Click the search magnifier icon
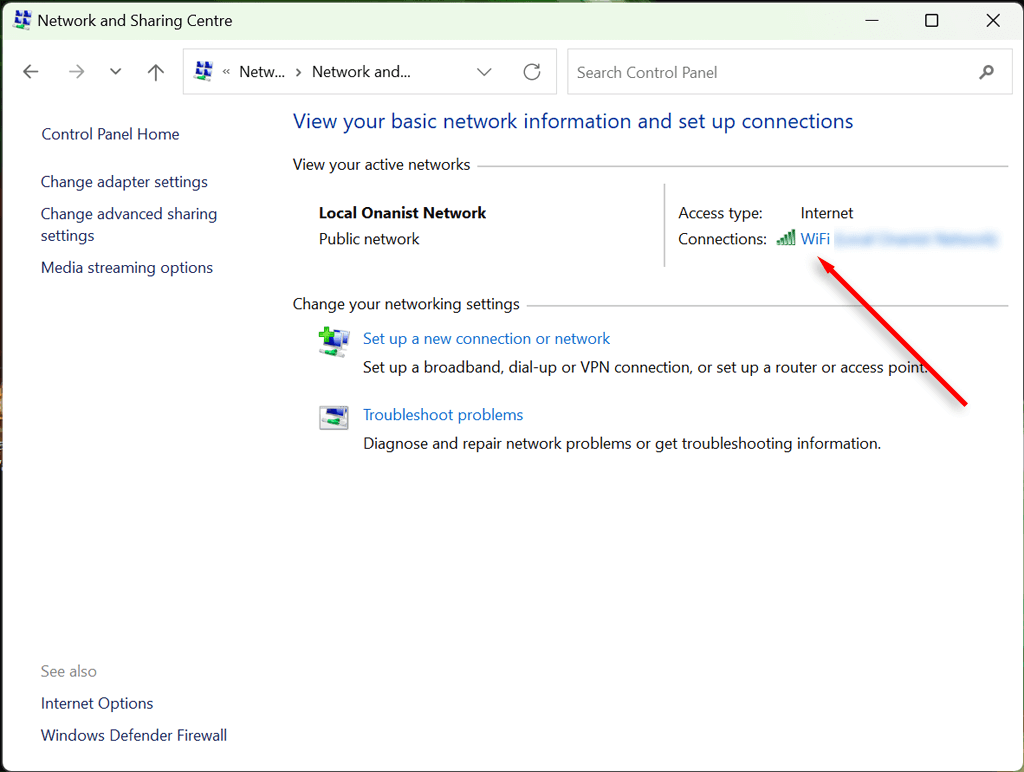The width and height of the screenshot is (1024, 772). pos(986,72)
